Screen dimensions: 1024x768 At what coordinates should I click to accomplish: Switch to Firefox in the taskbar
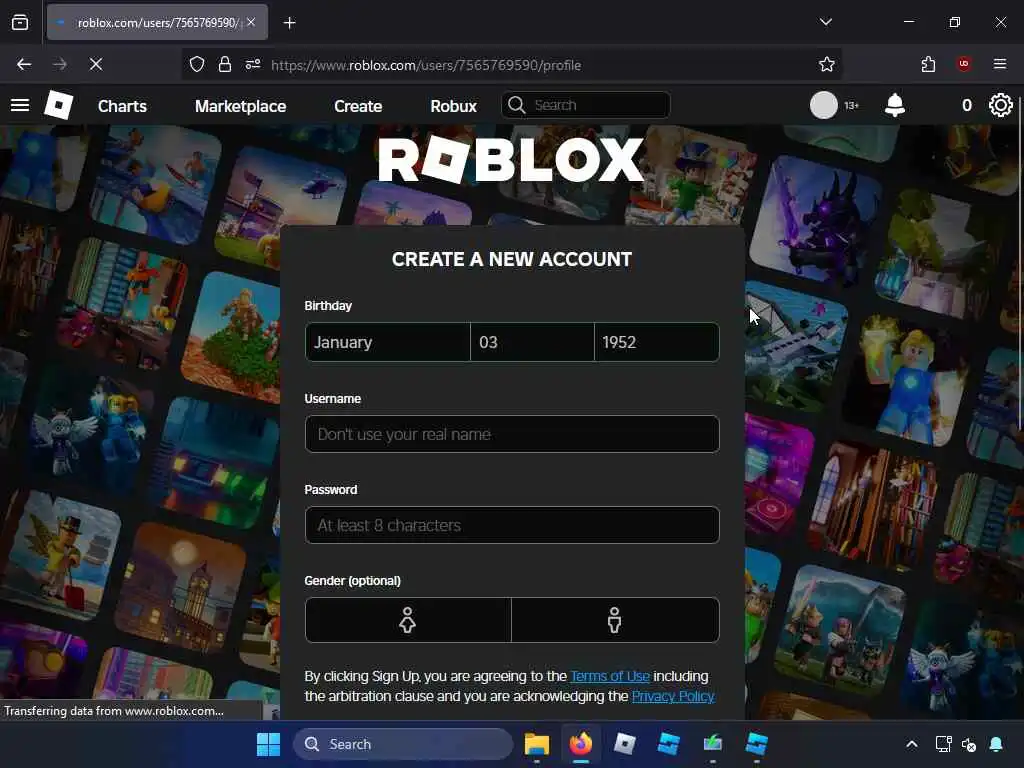581,744
